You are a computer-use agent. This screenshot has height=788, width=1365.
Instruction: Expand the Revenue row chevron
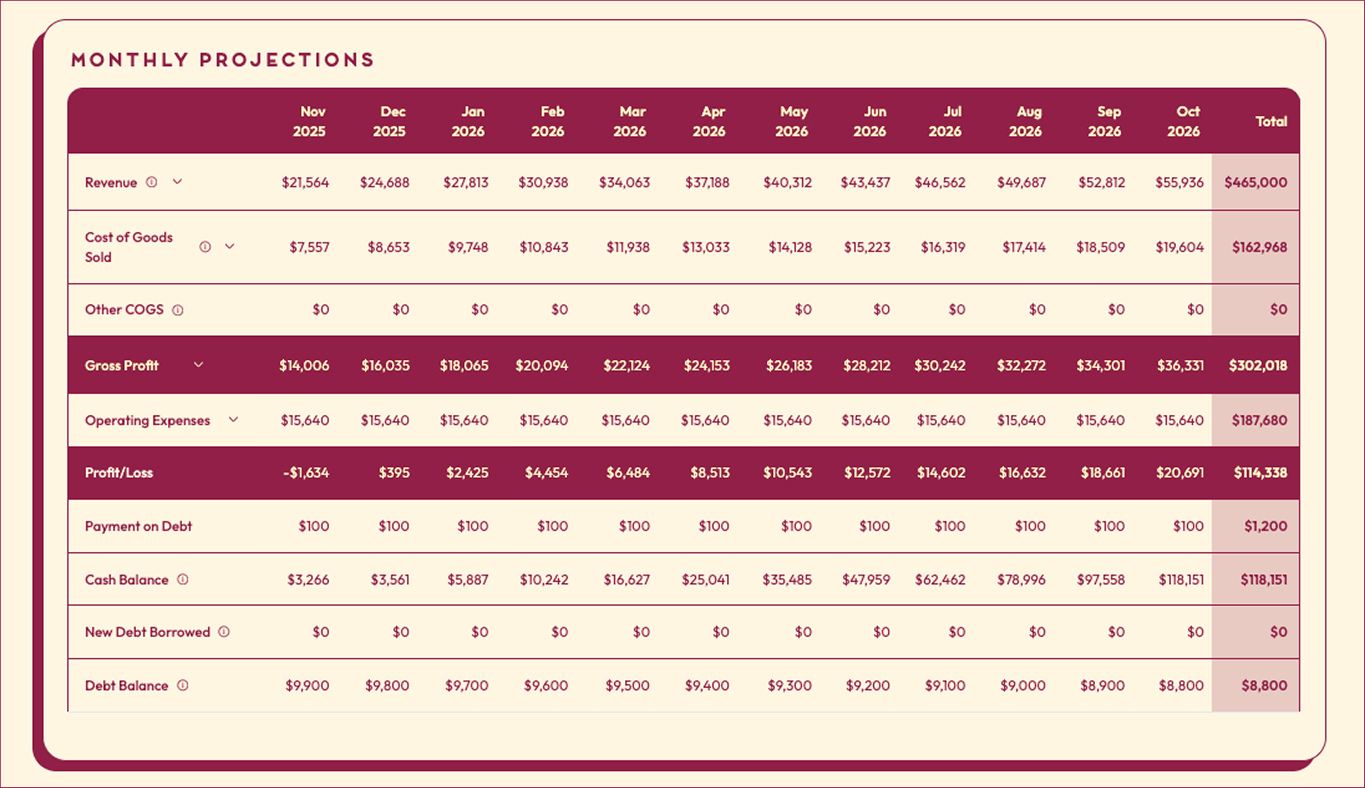pyautogui.click(x=177, y=182)
